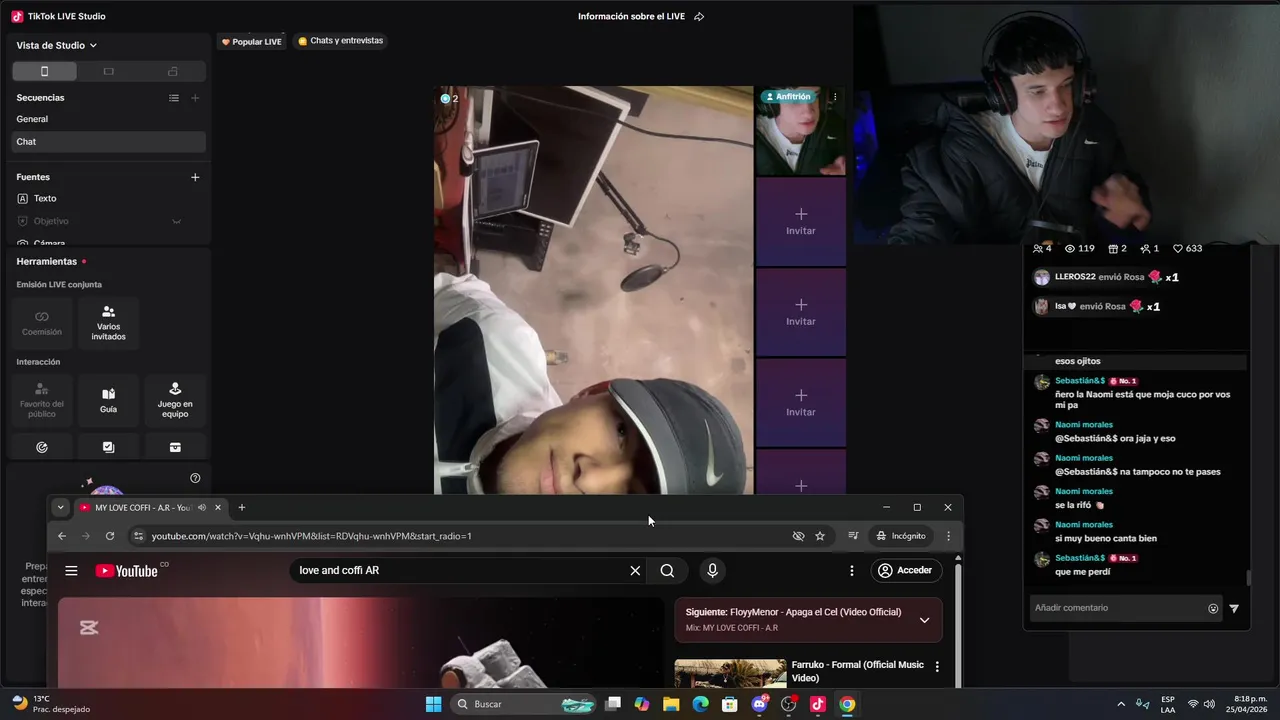Open host Anfitrión tile options menu
Screen dimensions: 1280x720
(x=835, y=97)
